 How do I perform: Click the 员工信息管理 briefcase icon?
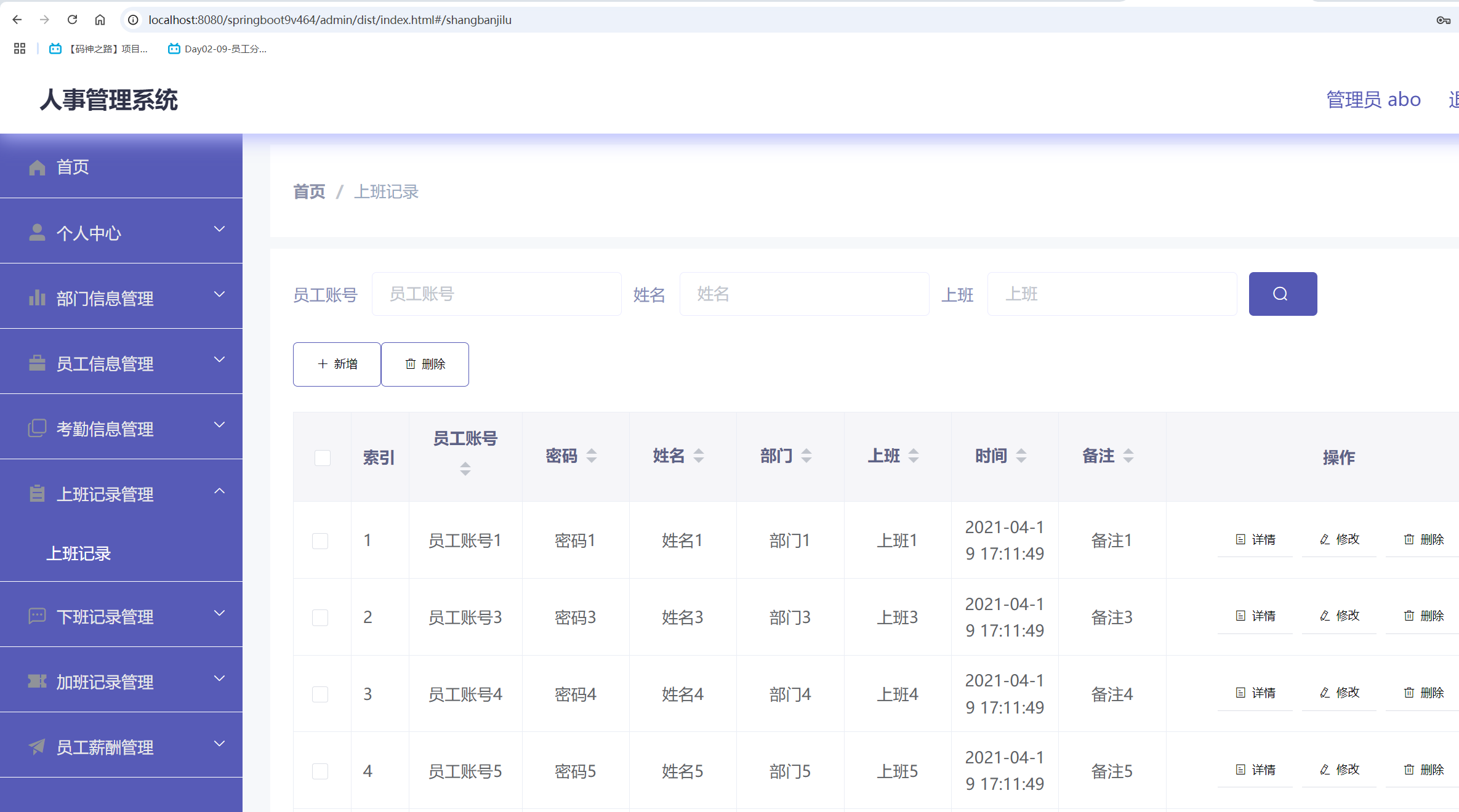(x=36, y=363)
